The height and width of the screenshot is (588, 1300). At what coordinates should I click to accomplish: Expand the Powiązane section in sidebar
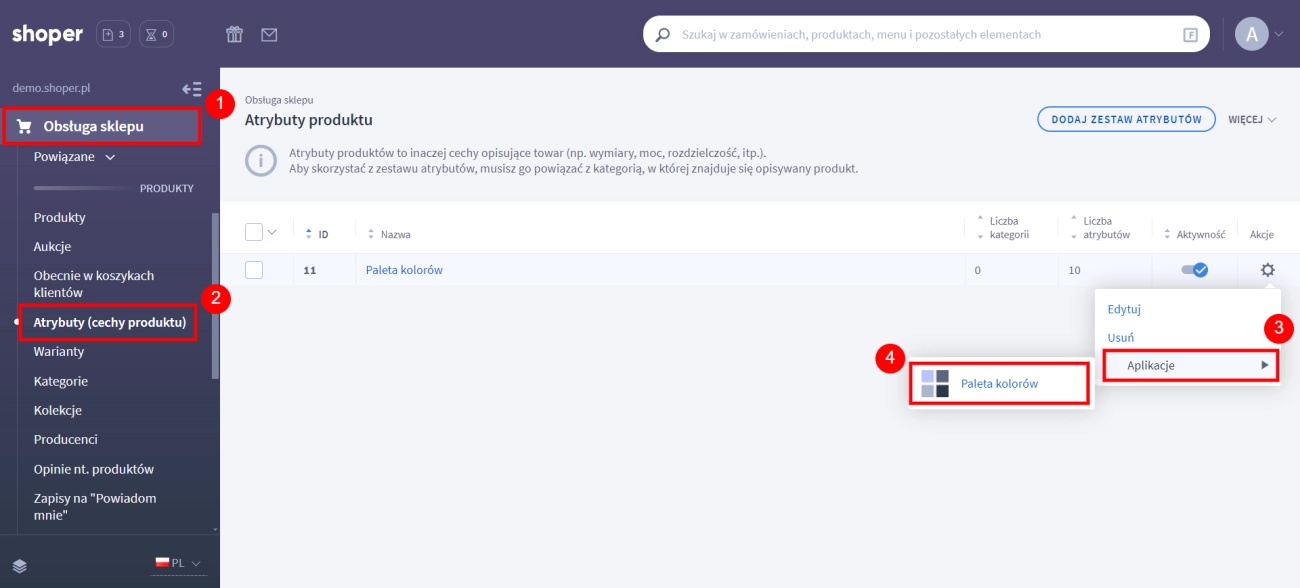(x=75, y=157)
